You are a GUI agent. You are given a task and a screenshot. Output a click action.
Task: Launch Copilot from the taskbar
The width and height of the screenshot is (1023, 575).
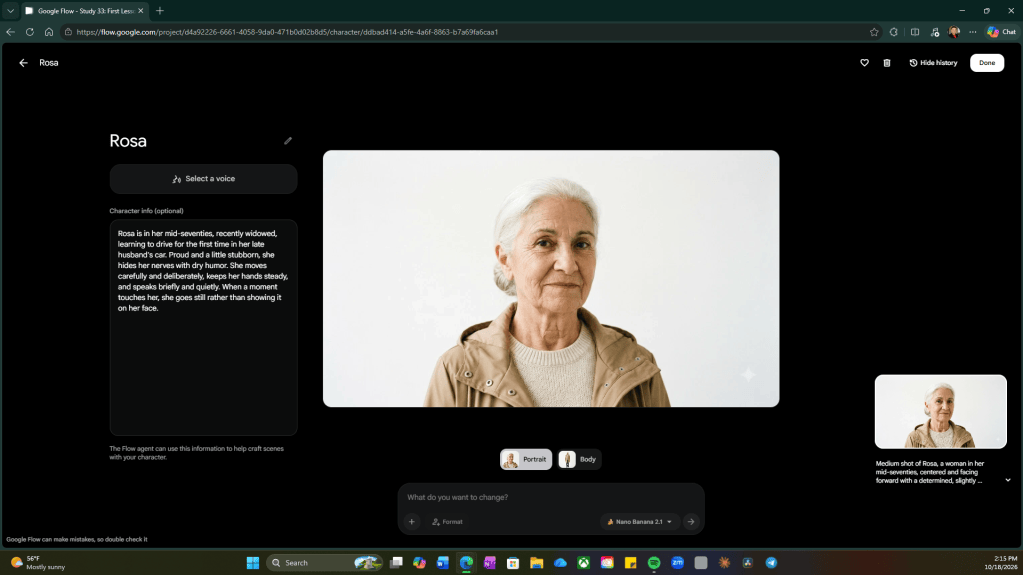point(420,563)
